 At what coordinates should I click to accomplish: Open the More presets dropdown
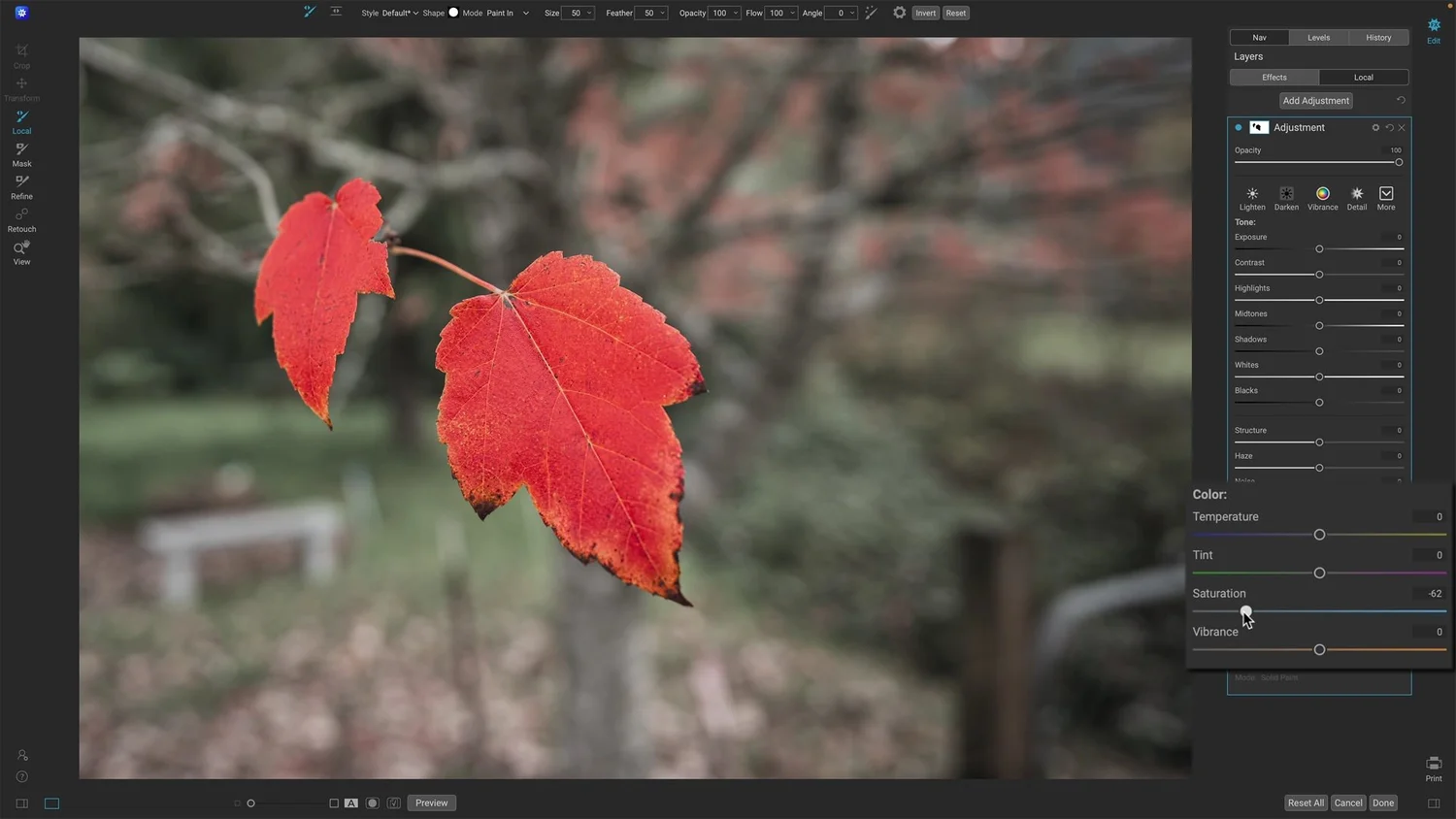click(1385, 197)
